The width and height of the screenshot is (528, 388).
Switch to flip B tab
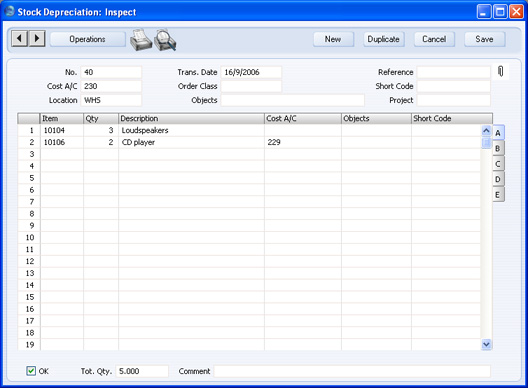click(498, 149)
